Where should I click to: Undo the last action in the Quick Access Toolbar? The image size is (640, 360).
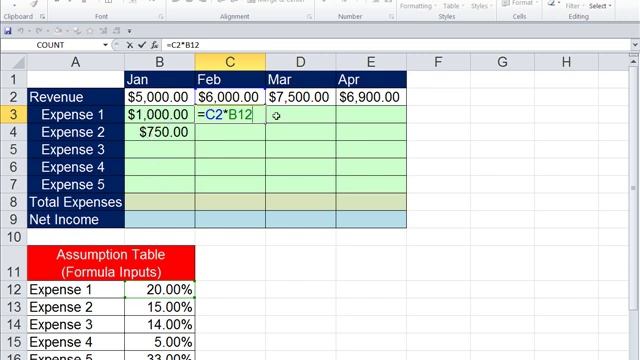pos(20,31)
